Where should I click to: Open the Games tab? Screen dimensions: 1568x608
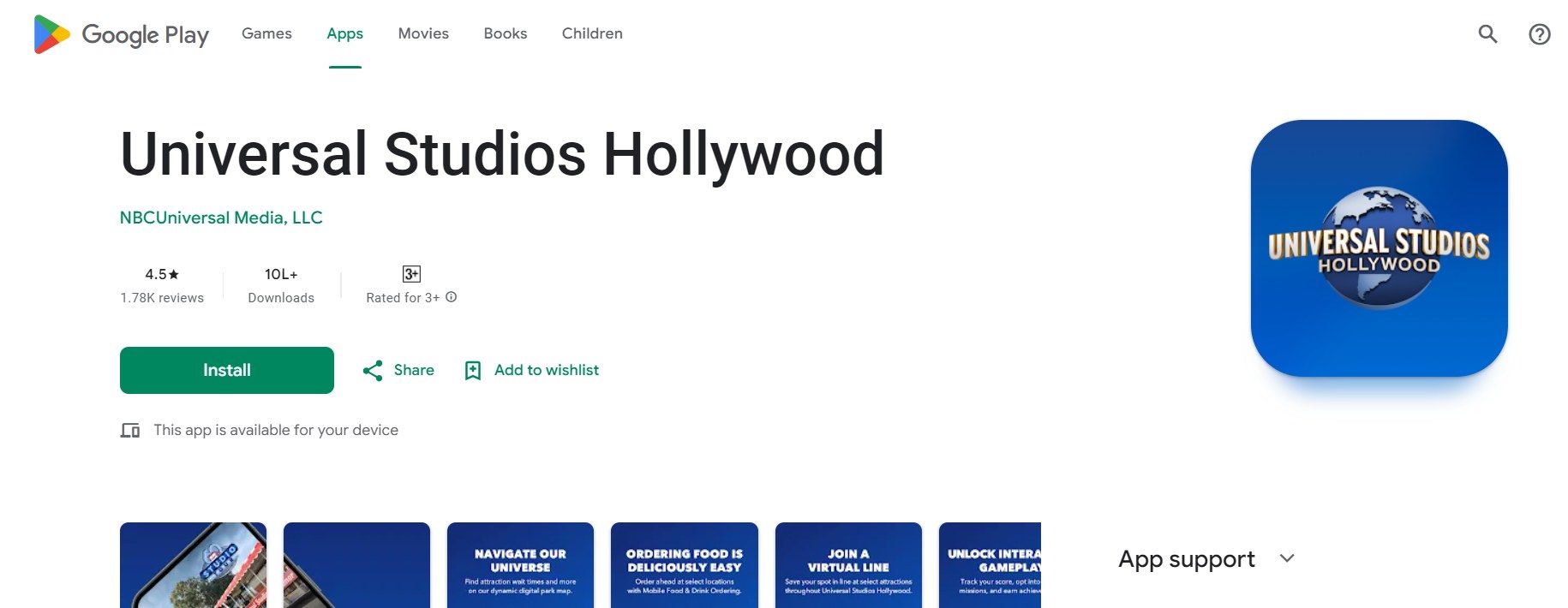coord(266,33)
